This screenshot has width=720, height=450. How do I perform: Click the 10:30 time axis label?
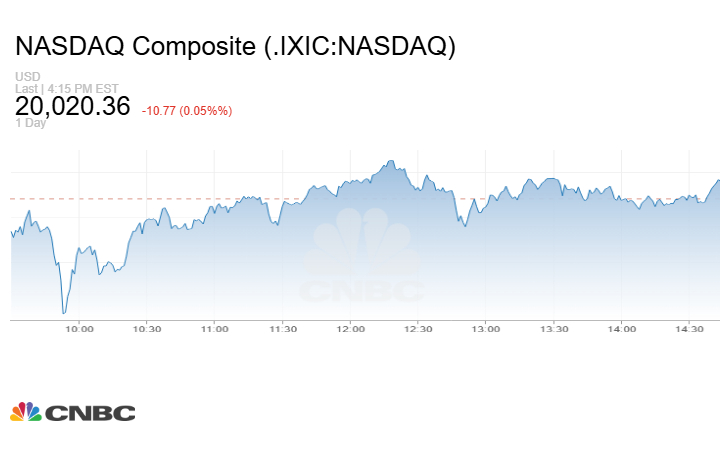(147, 329)
